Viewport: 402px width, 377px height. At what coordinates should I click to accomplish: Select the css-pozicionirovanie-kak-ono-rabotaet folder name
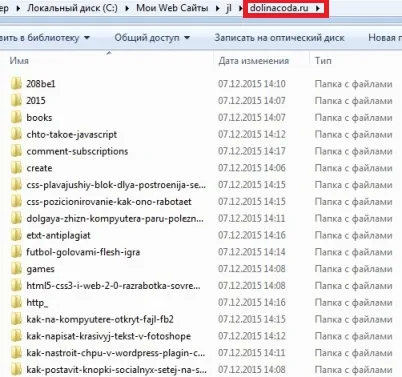coord(109,202)
